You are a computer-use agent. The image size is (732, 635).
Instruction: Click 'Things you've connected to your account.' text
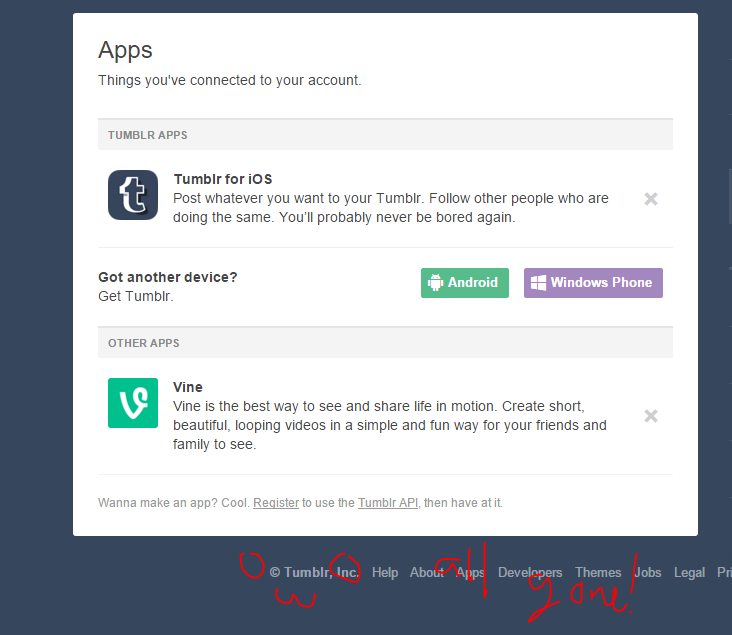[x=230, y=80]
